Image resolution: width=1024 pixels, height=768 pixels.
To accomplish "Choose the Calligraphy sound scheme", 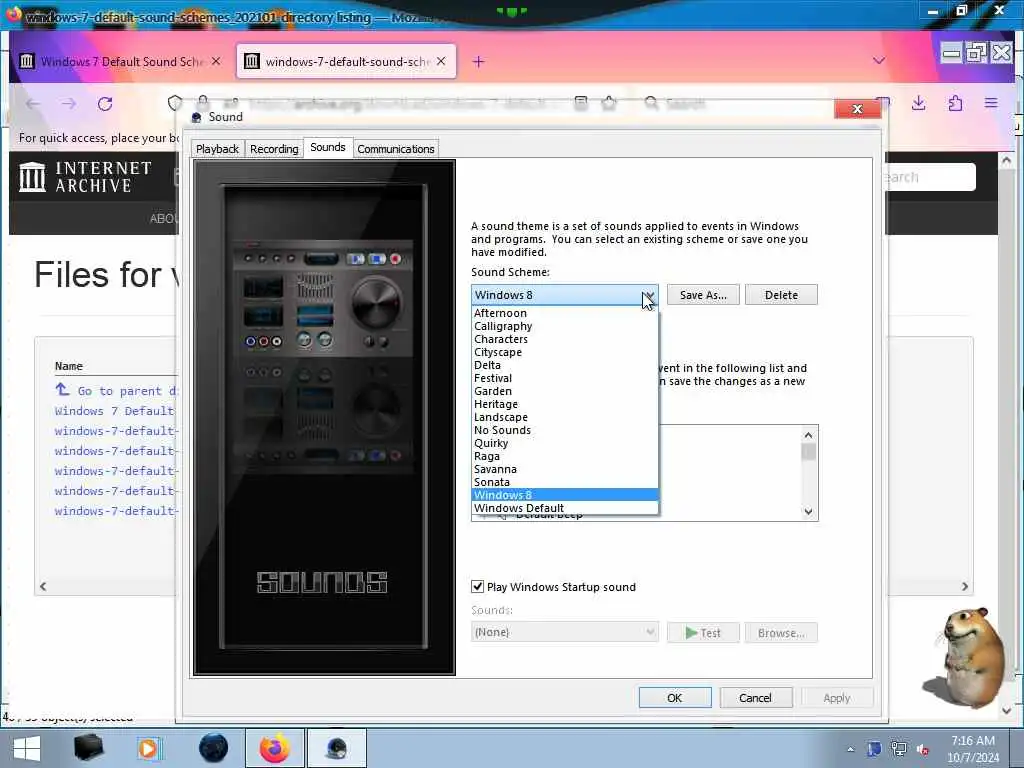I will pyautogui.click(x=564, y=327).
